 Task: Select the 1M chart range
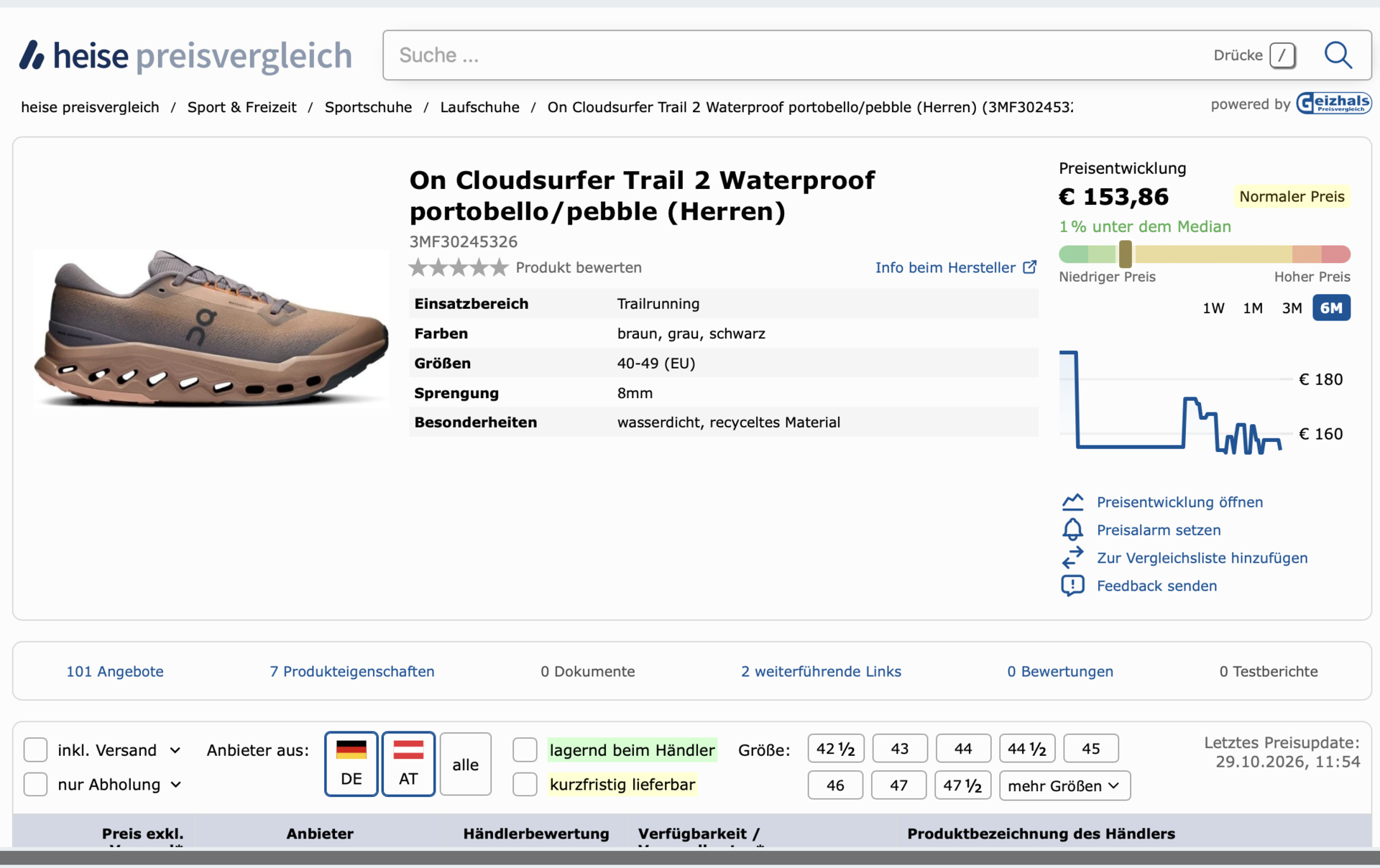point(1253,308)
